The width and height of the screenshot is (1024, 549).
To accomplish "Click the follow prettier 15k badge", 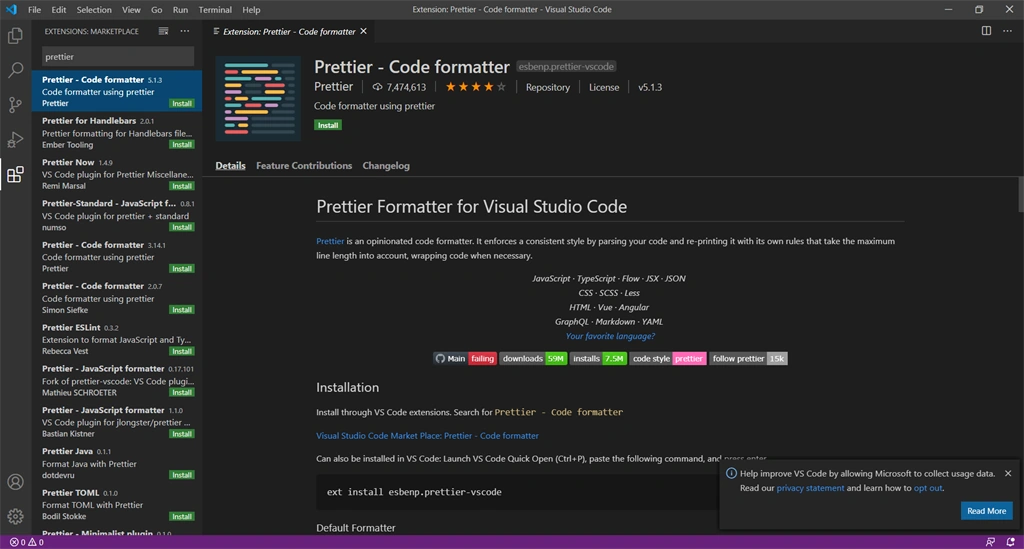I will 748,358.
